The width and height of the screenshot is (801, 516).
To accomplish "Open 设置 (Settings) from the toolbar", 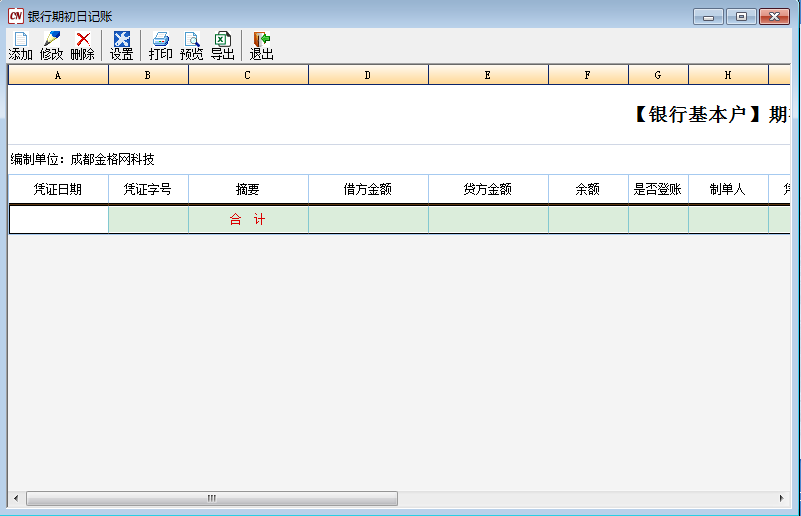I will [x=121, y=46].
